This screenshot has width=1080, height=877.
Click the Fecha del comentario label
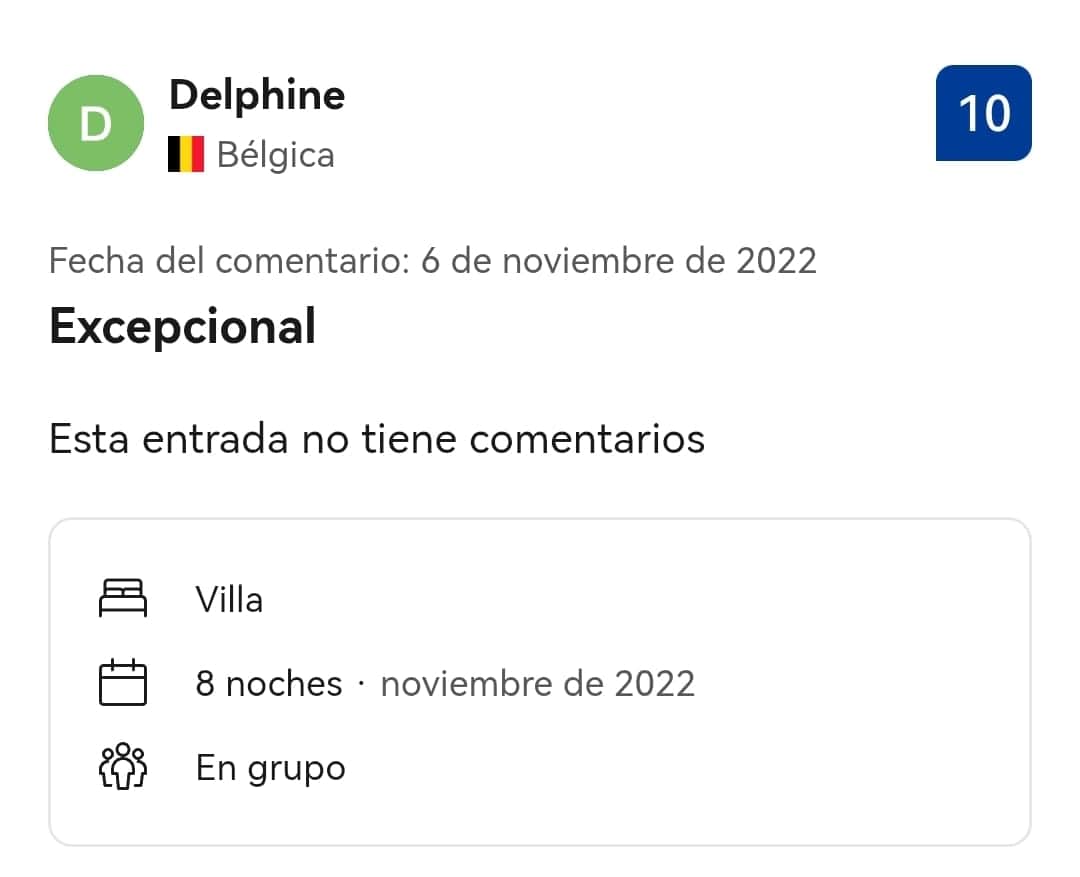(229, 261)
